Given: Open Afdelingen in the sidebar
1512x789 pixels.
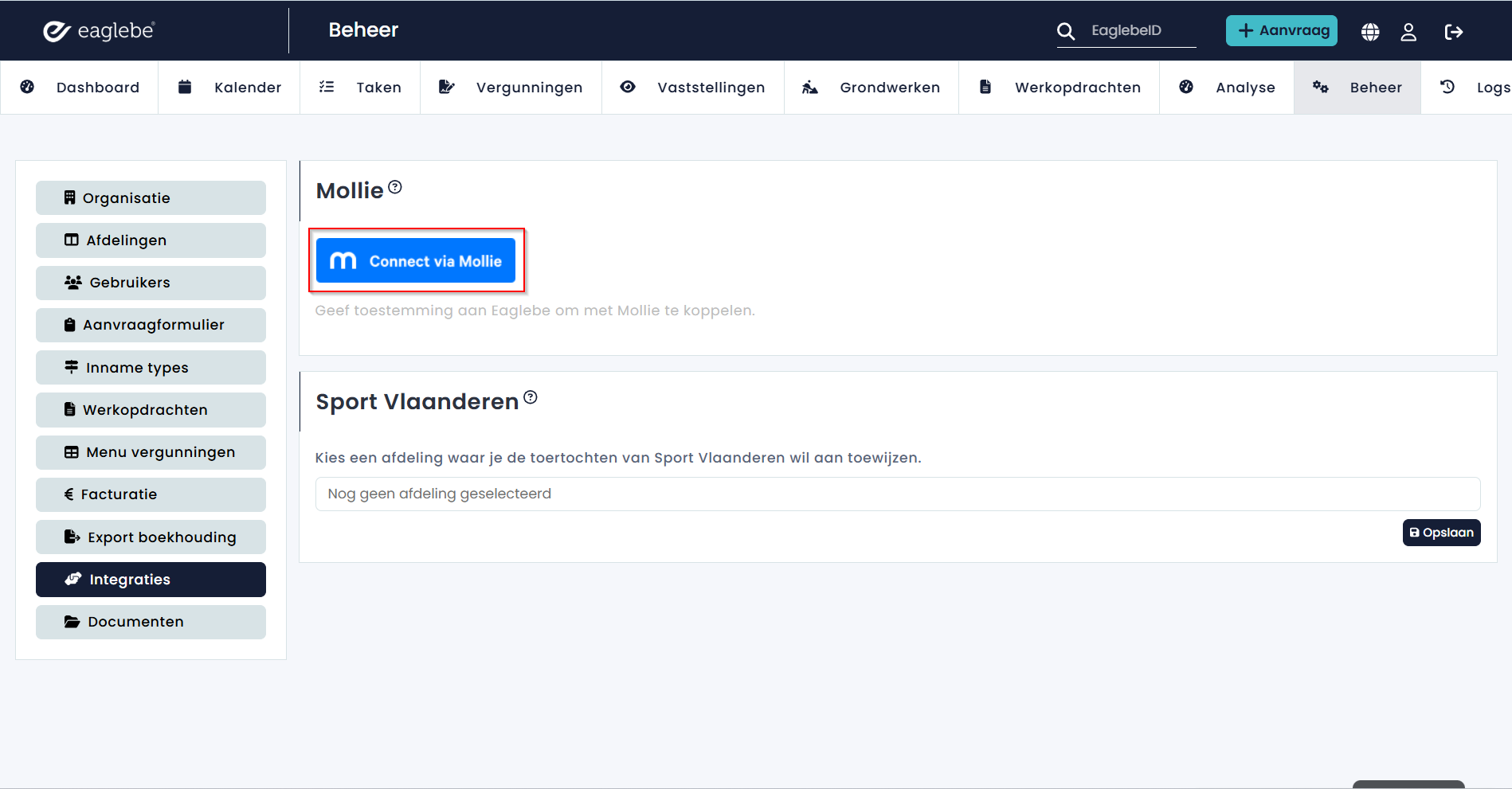Looking at the screenshot, I should pos(151,240).
